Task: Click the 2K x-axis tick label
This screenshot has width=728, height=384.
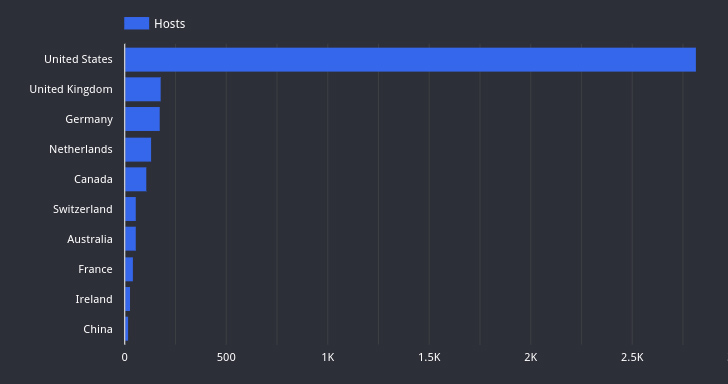Action: (x=531, y=358)
